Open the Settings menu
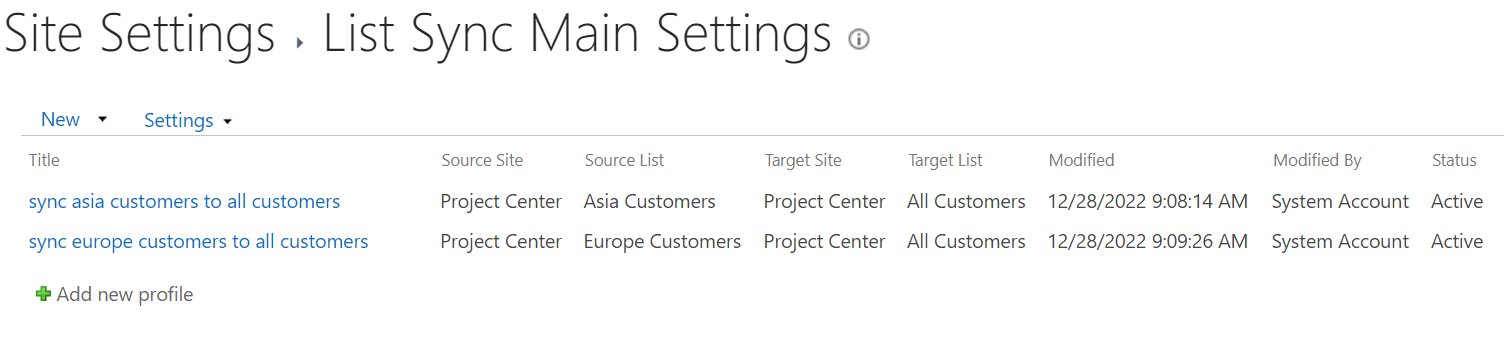1504x363 pixels. coord(178,120)
